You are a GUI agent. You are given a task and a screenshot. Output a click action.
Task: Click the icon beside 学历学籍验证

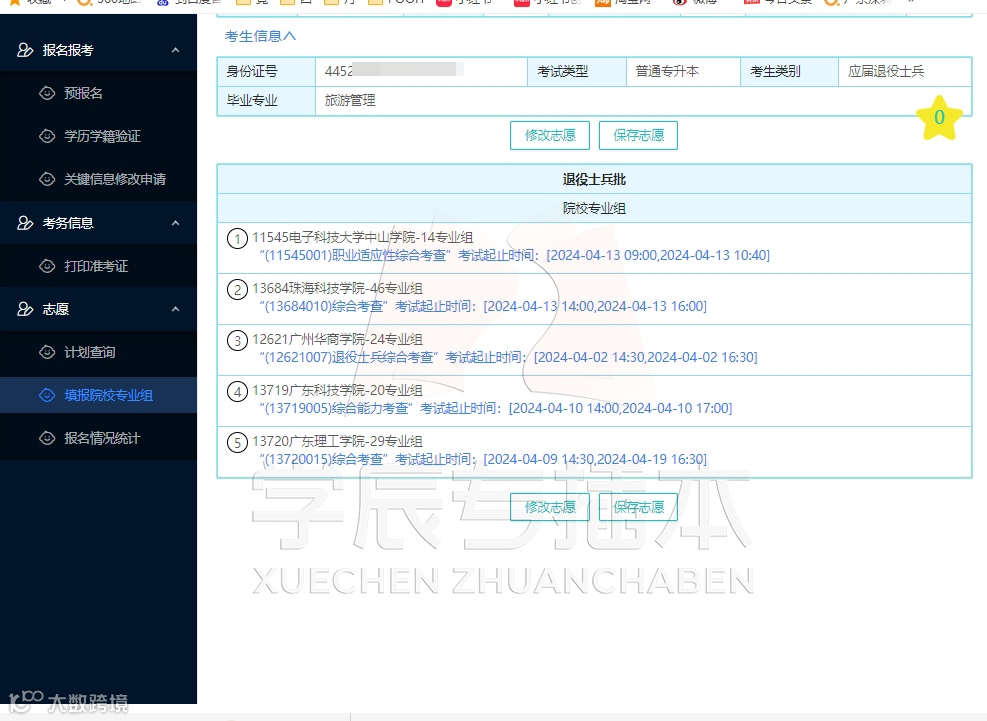pos(47,136)
